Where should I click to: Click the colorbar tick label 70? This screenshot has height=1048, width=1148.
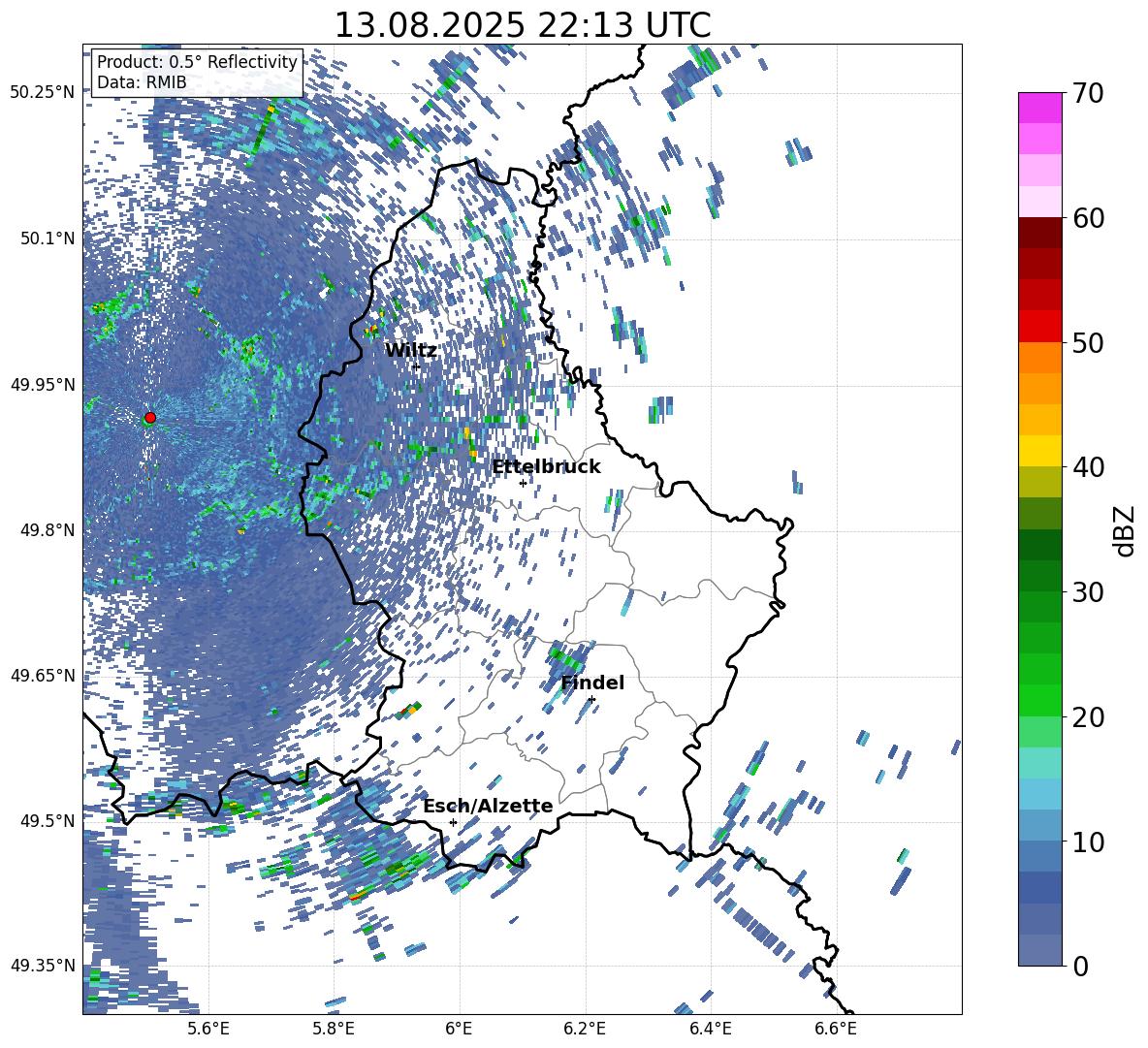[x=1088, y=94]
